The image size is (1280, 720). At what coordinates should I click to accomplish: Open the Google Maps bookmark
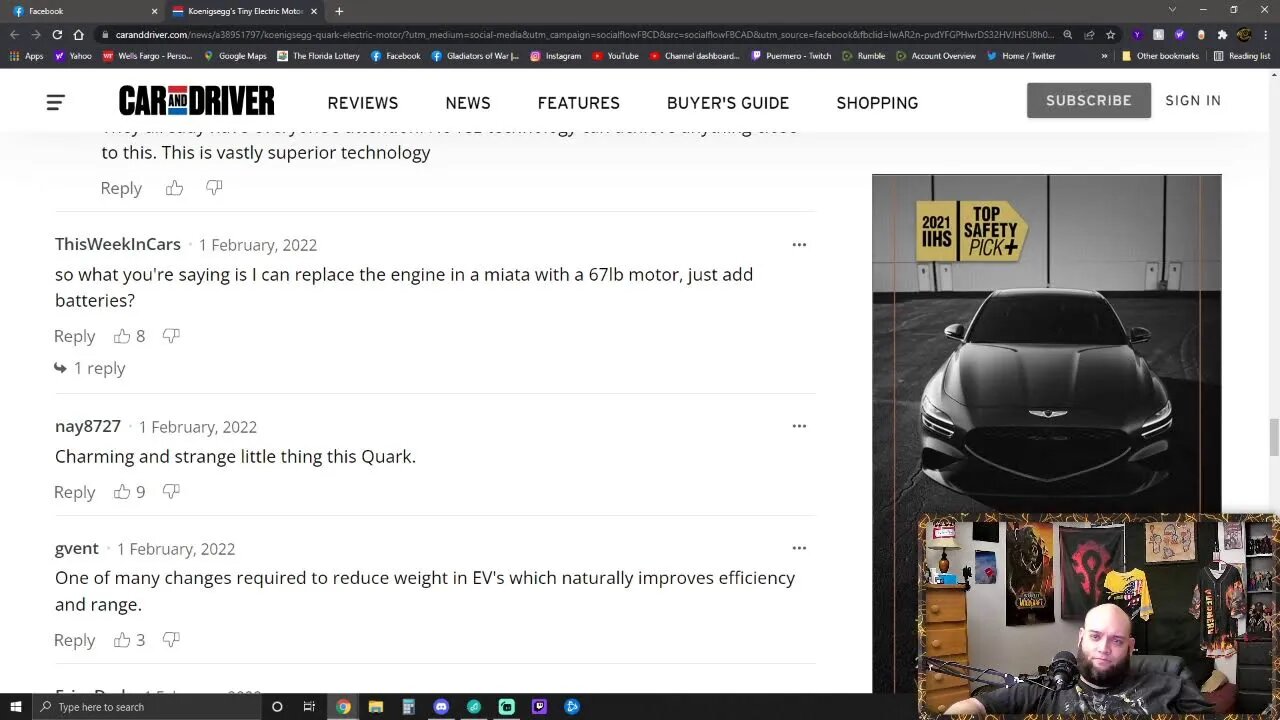pos(235,56)
